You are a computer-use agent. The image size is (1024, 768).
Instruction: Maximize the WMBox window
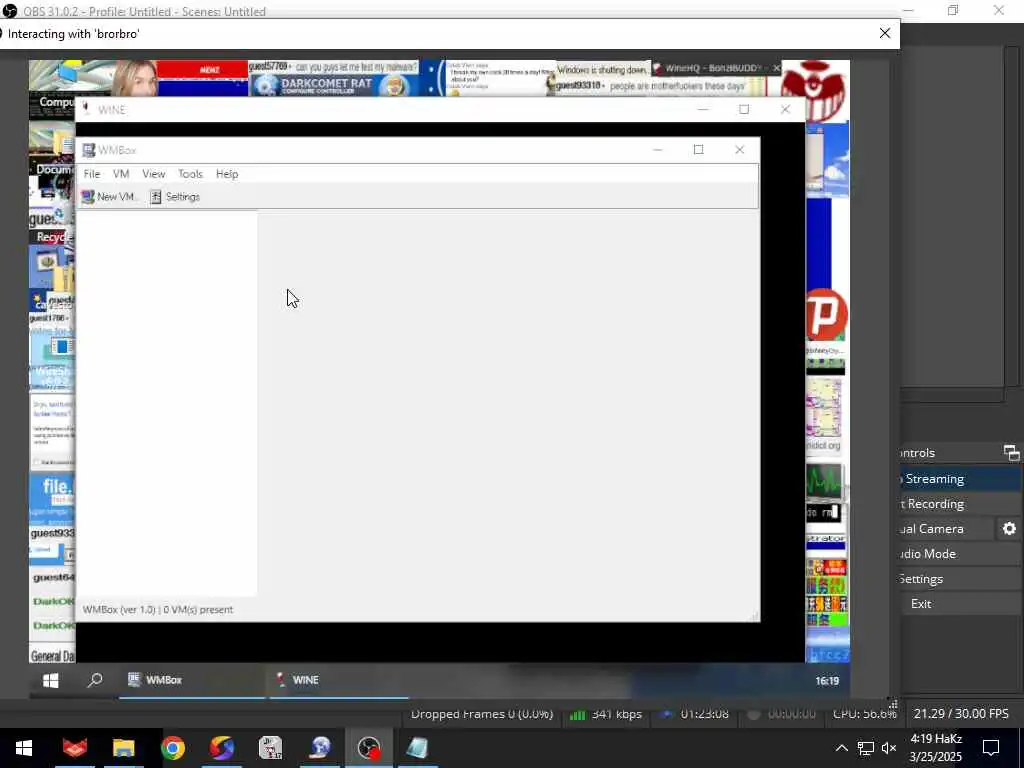tap(698, 150)
